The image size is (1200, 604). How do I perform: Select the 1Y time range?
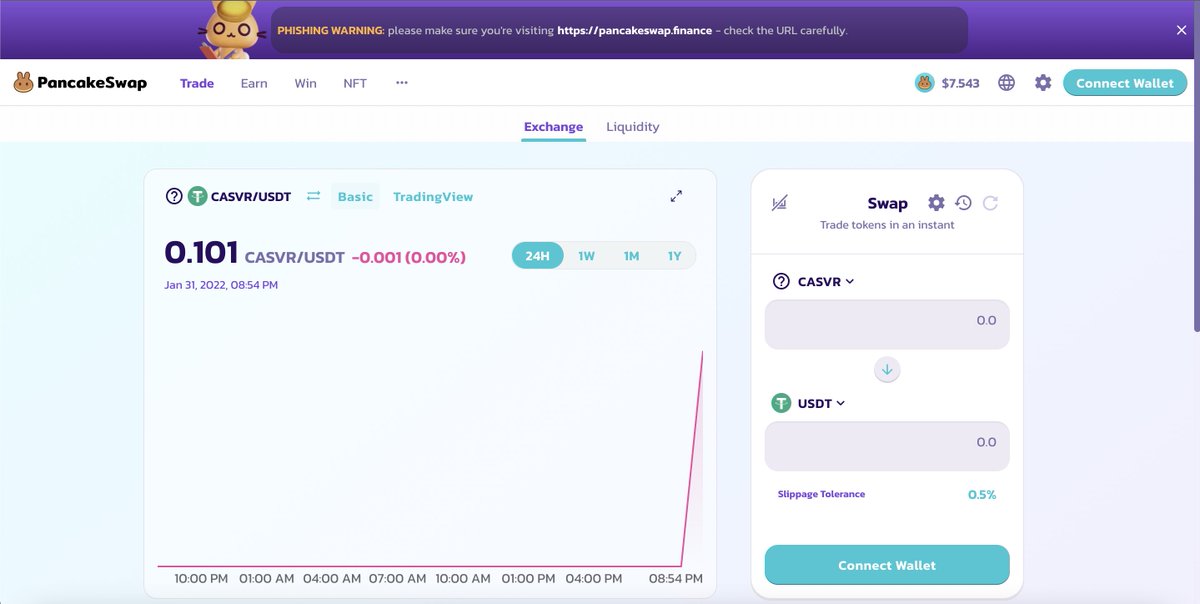(675, 256)
